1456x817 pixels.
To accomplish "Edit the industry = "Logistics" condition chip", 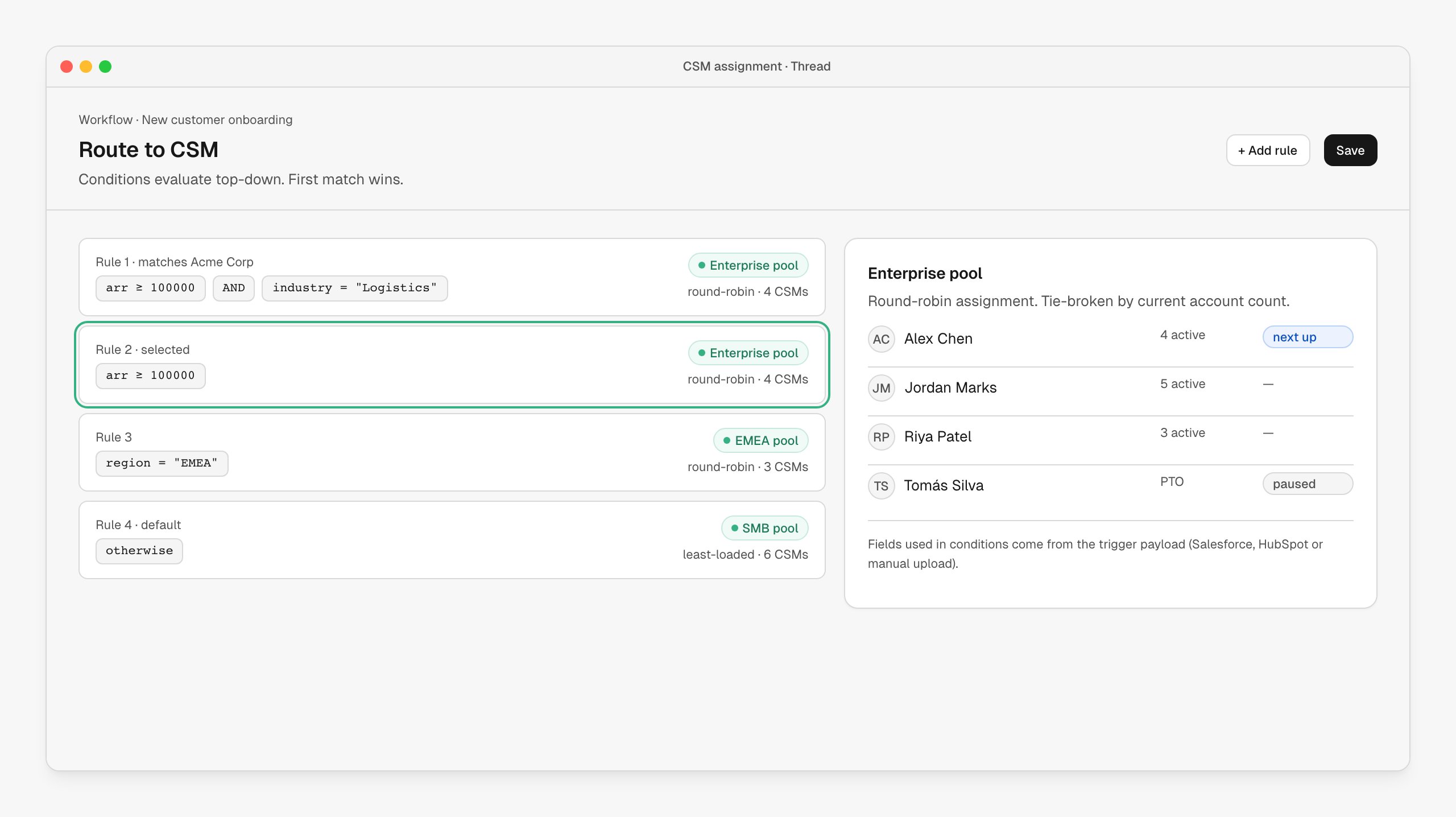I will (x=354, y=288).
